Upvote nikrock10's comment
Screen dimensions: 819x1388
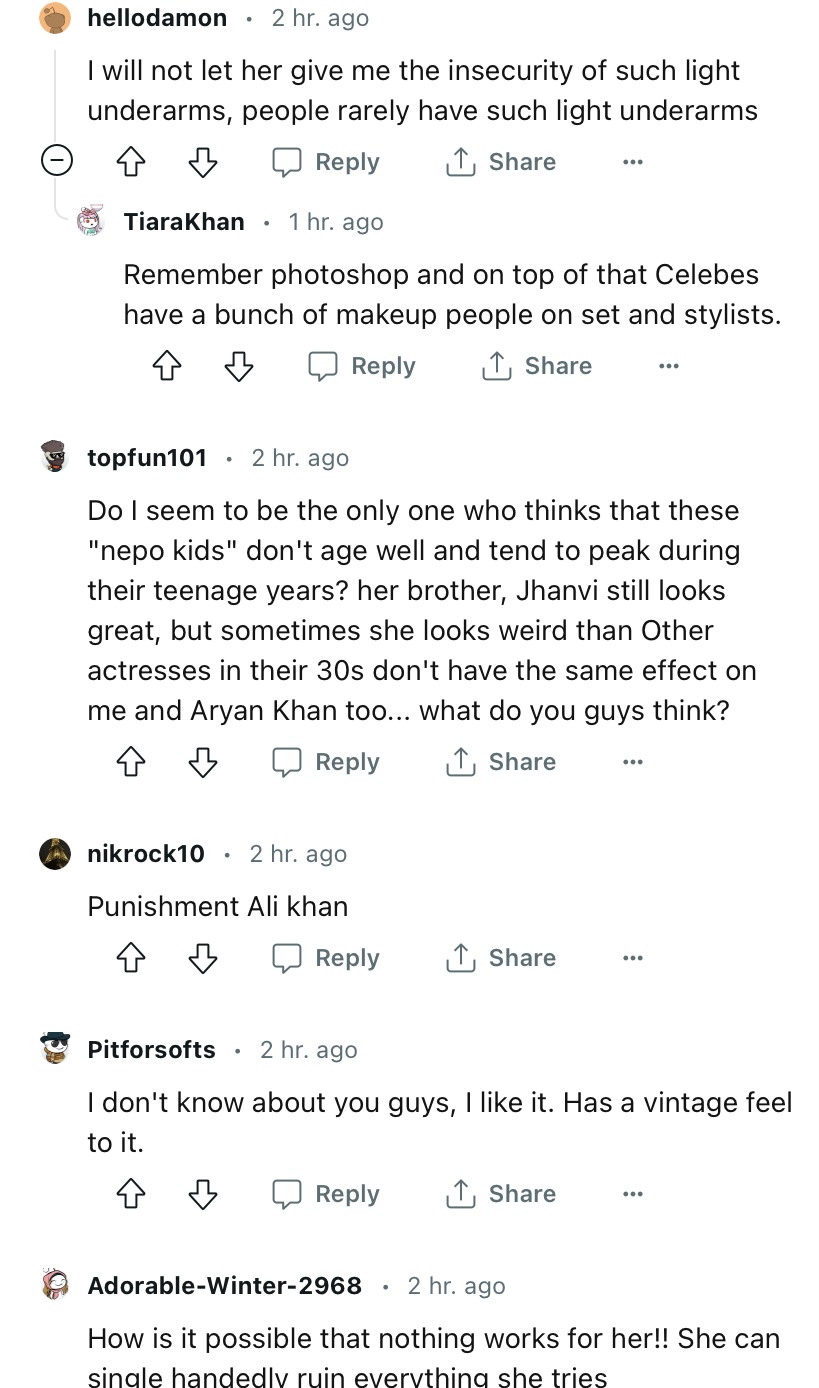(x=131, y=958)
